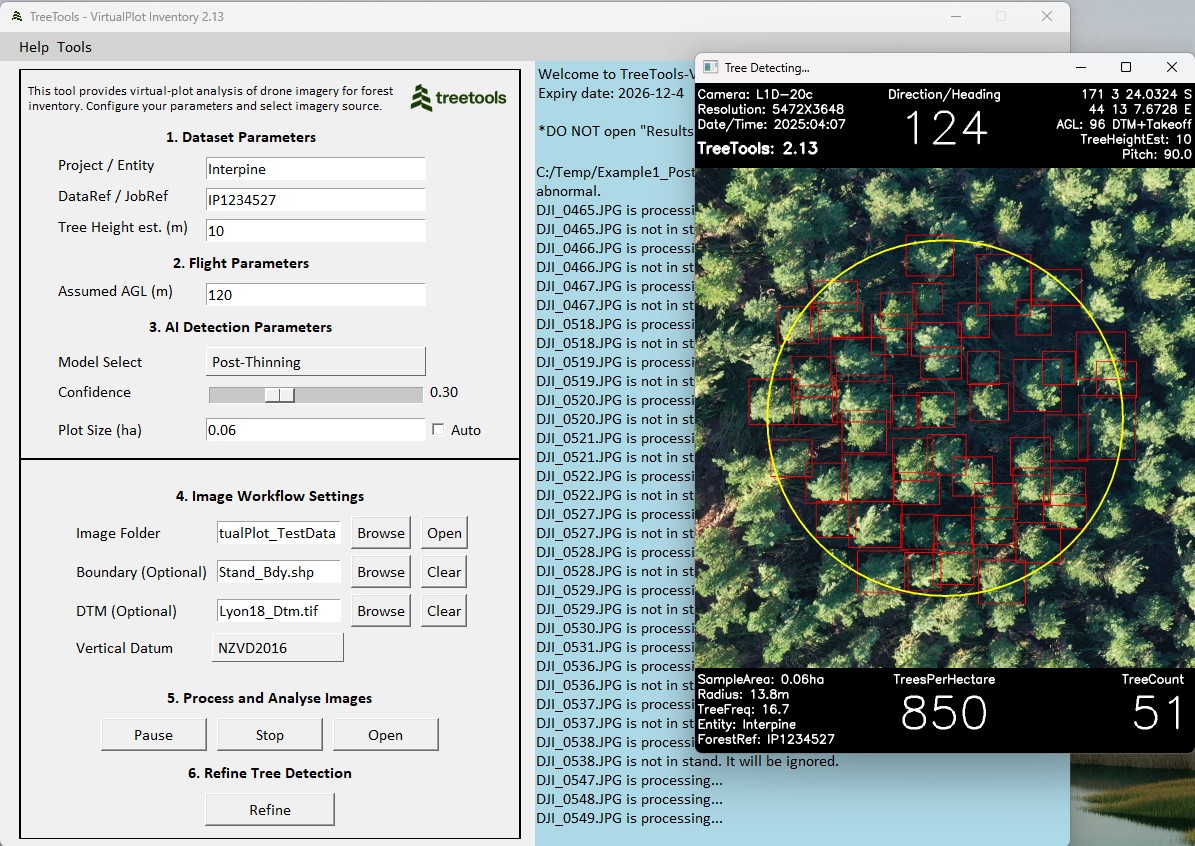Clear the Boundary shapefile path
1195x846 pixels.
pyautogui.click(x=444, y=572)
